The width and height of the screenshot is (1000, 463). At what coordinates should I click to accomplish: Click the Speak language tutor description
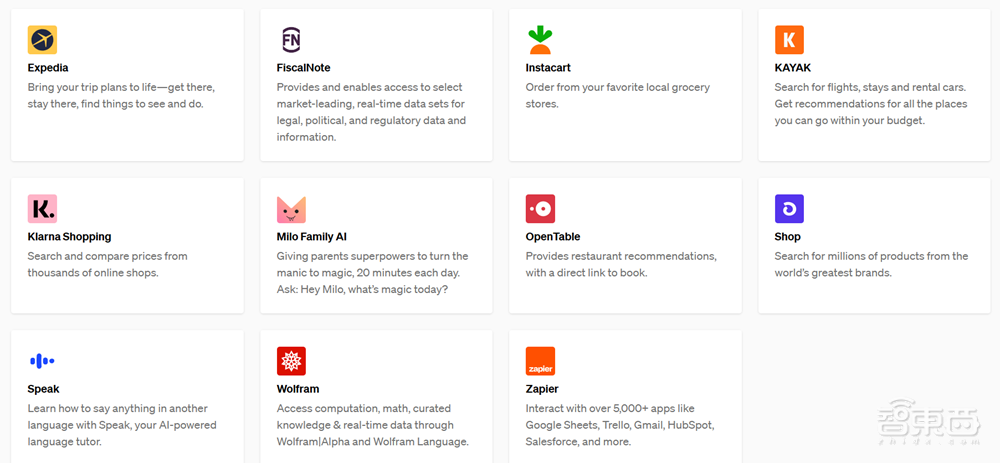(x=121, y=425)
